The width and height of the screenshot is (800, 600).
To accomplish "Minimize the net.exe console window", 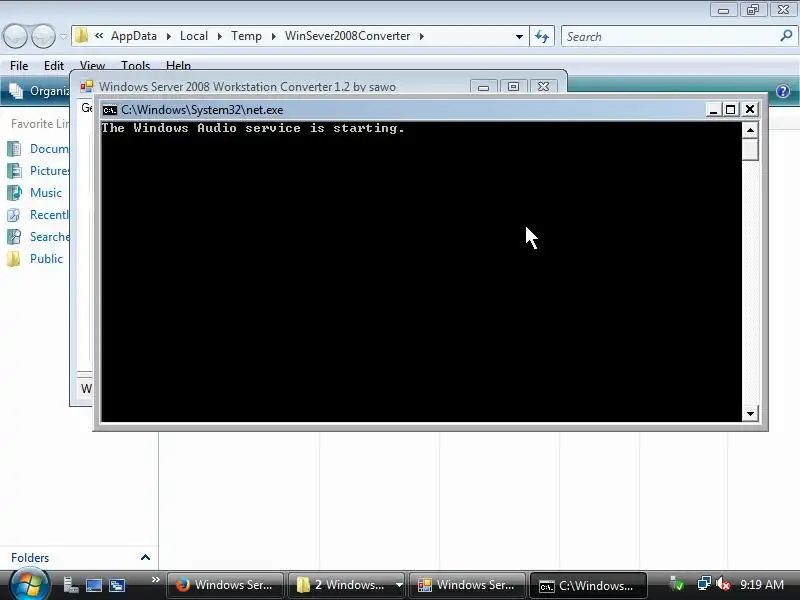I will click(x=713, y=109).
